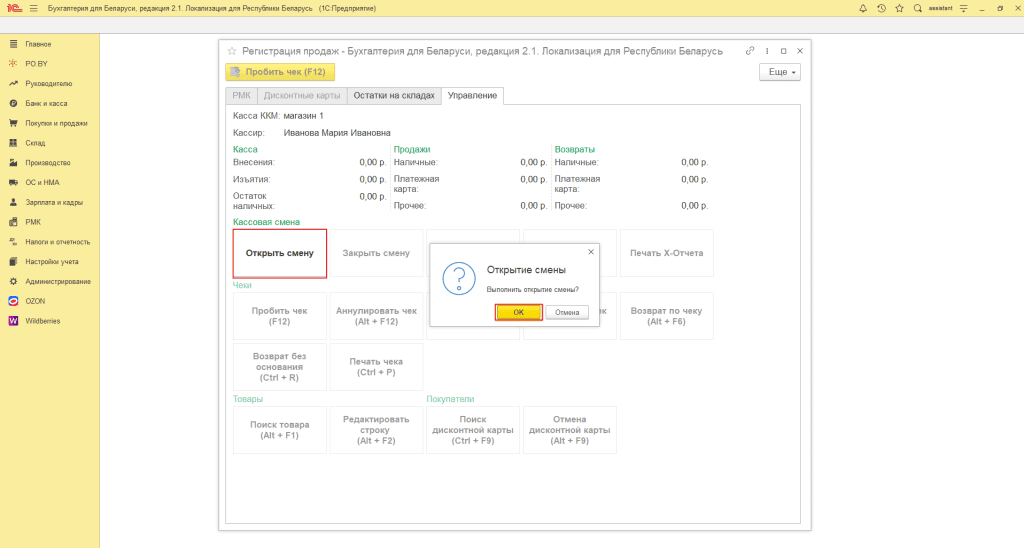Click the Закрыть смену button
The image size is (1024, 548).
tap(376, 253)
